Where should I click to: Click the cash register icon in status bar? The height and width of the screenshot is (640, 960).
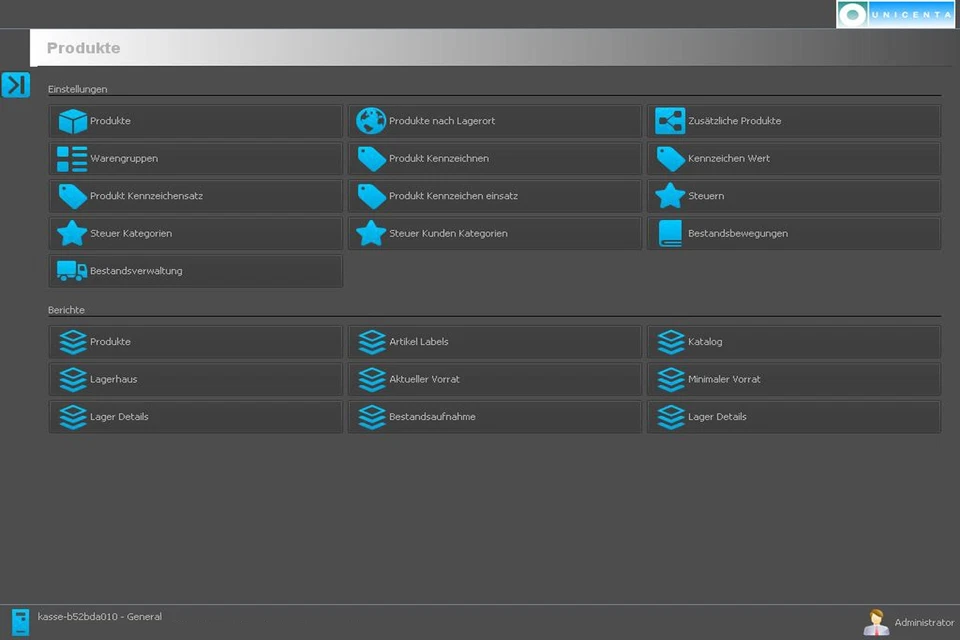click(x=20, y=621)
